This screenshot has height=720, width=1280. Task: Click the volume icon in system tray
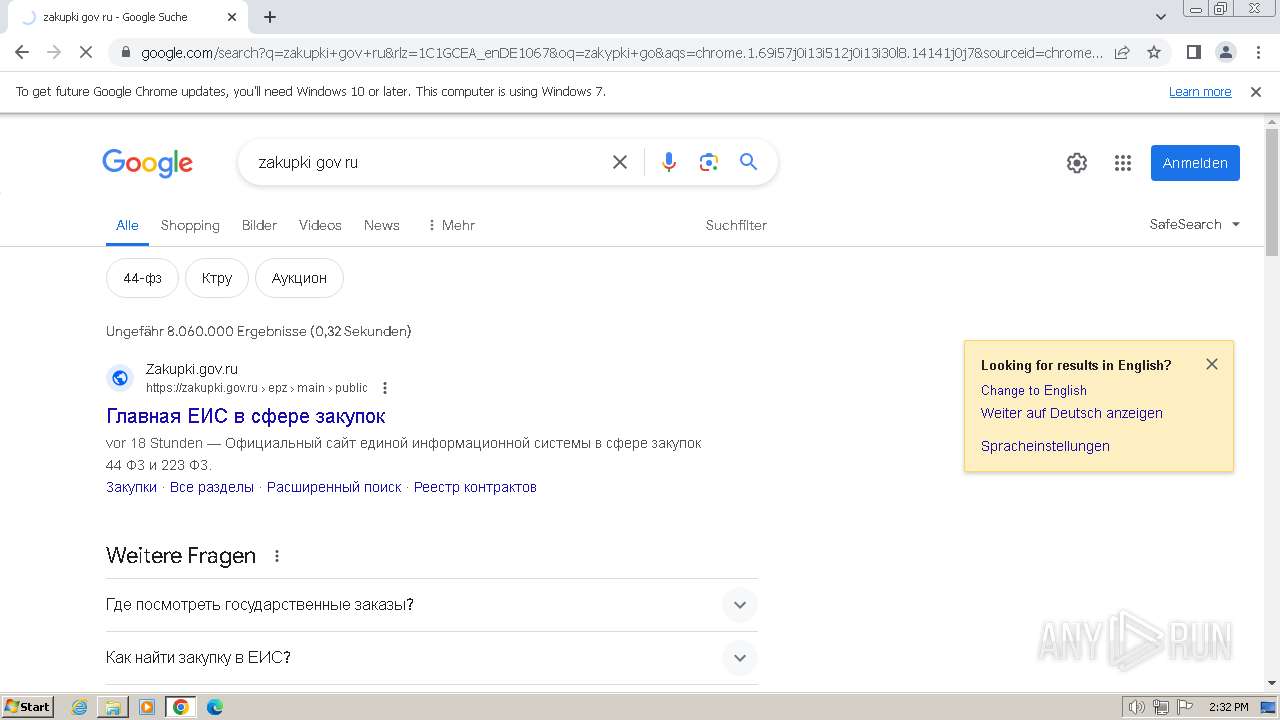(1137, 707)
